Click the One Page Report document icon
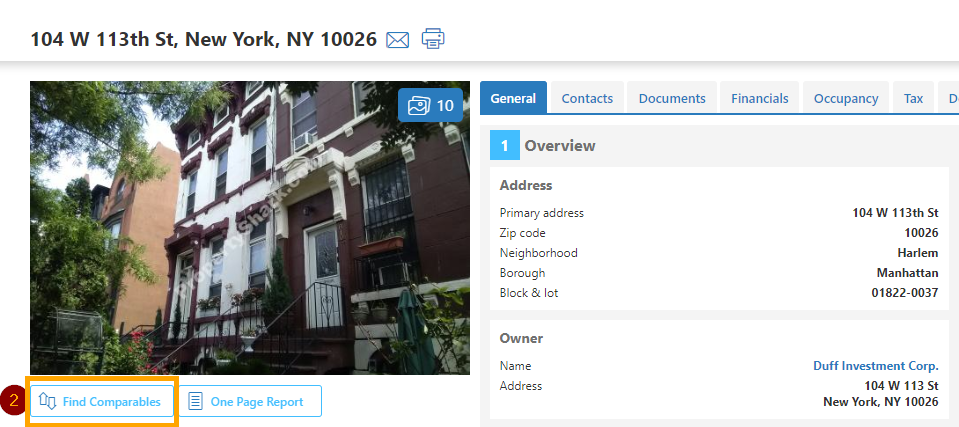The height and width of the screenshot is (427, 959). [x=195, y=402]
